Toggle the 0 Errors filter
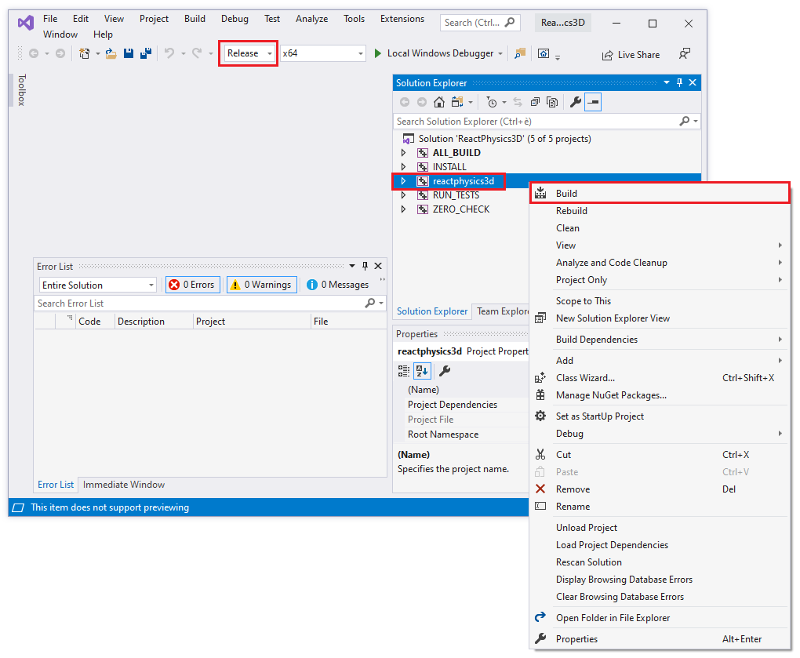This screenshot has width=800, height=658. [x=192, y=285]
